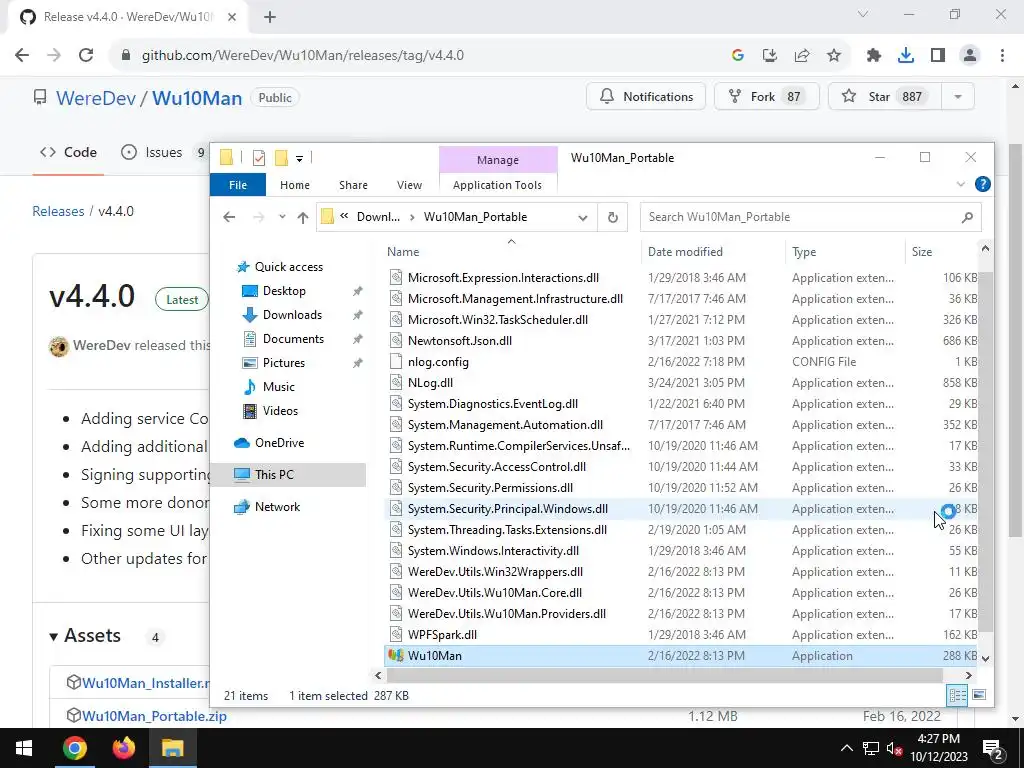Bookmark this page with the star icon

834,56
